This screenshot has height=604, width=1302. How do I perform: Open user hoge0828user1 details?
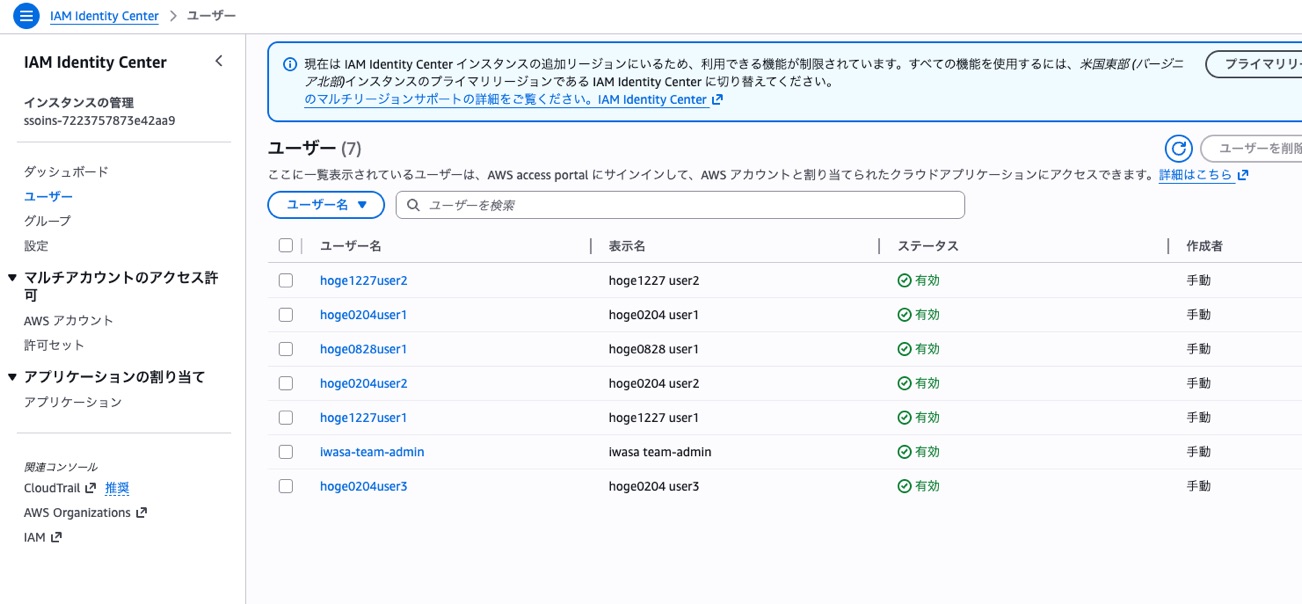pos(362,348)
